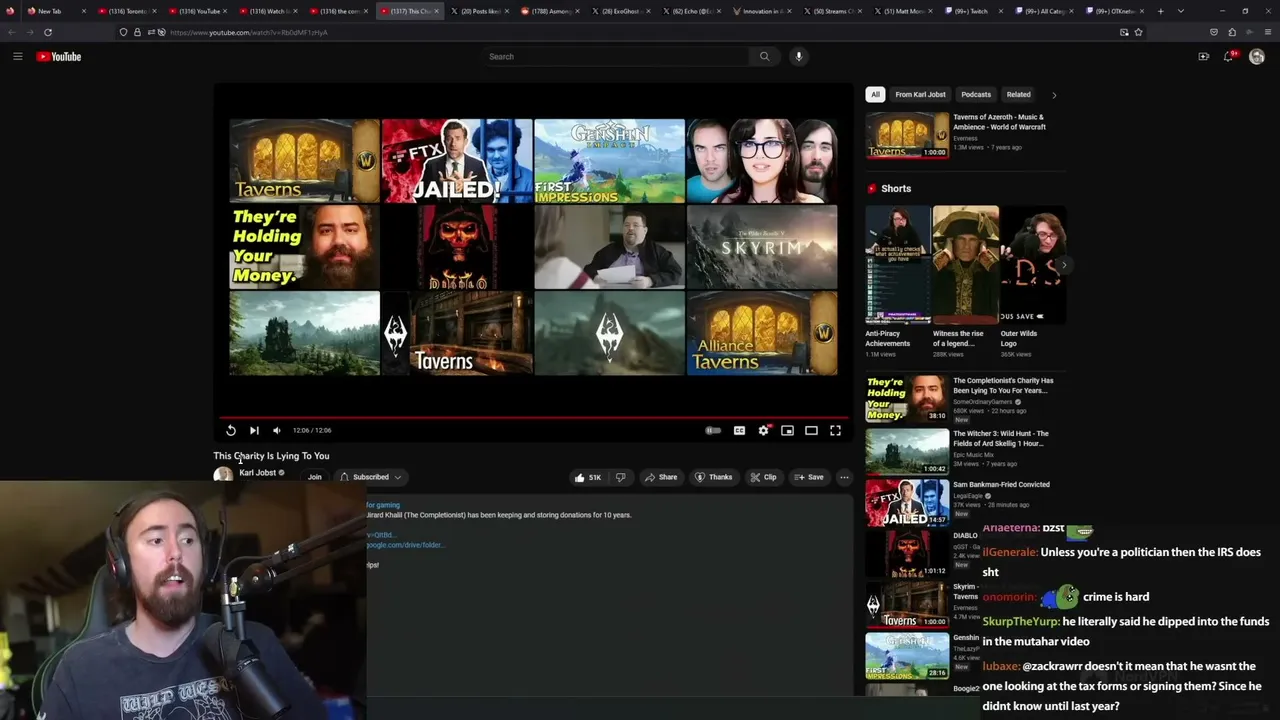Share this video
The width and height of the screenshot is (1280, 720).
[x=661, y=477]
